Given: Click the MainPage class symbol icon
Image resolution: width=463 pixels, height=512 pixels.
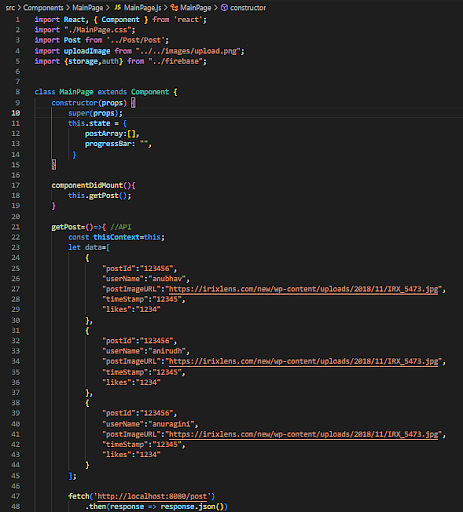Looking at the screenshot, I should [174, 7].
